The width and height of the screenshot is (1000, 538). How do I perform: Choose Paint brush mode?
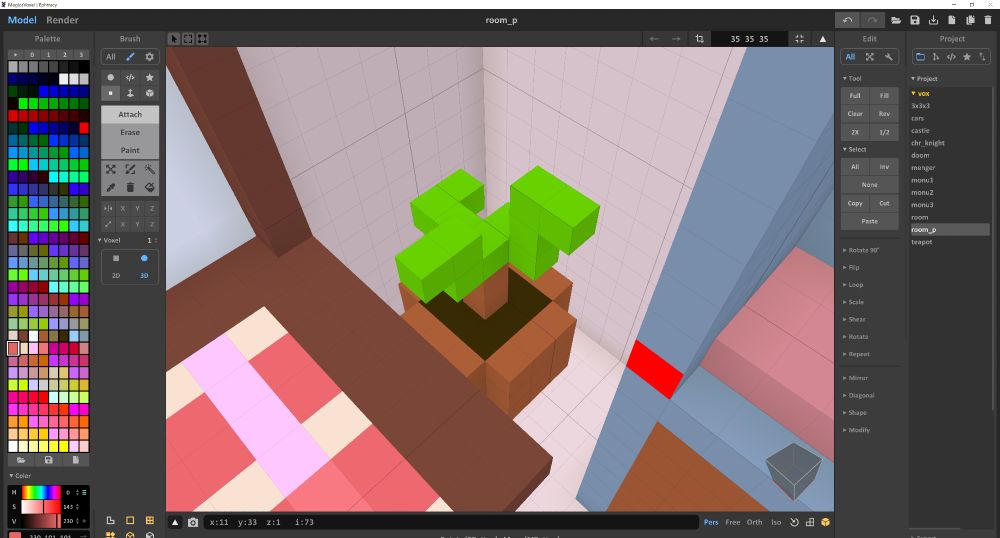click(x=130, y=150)
